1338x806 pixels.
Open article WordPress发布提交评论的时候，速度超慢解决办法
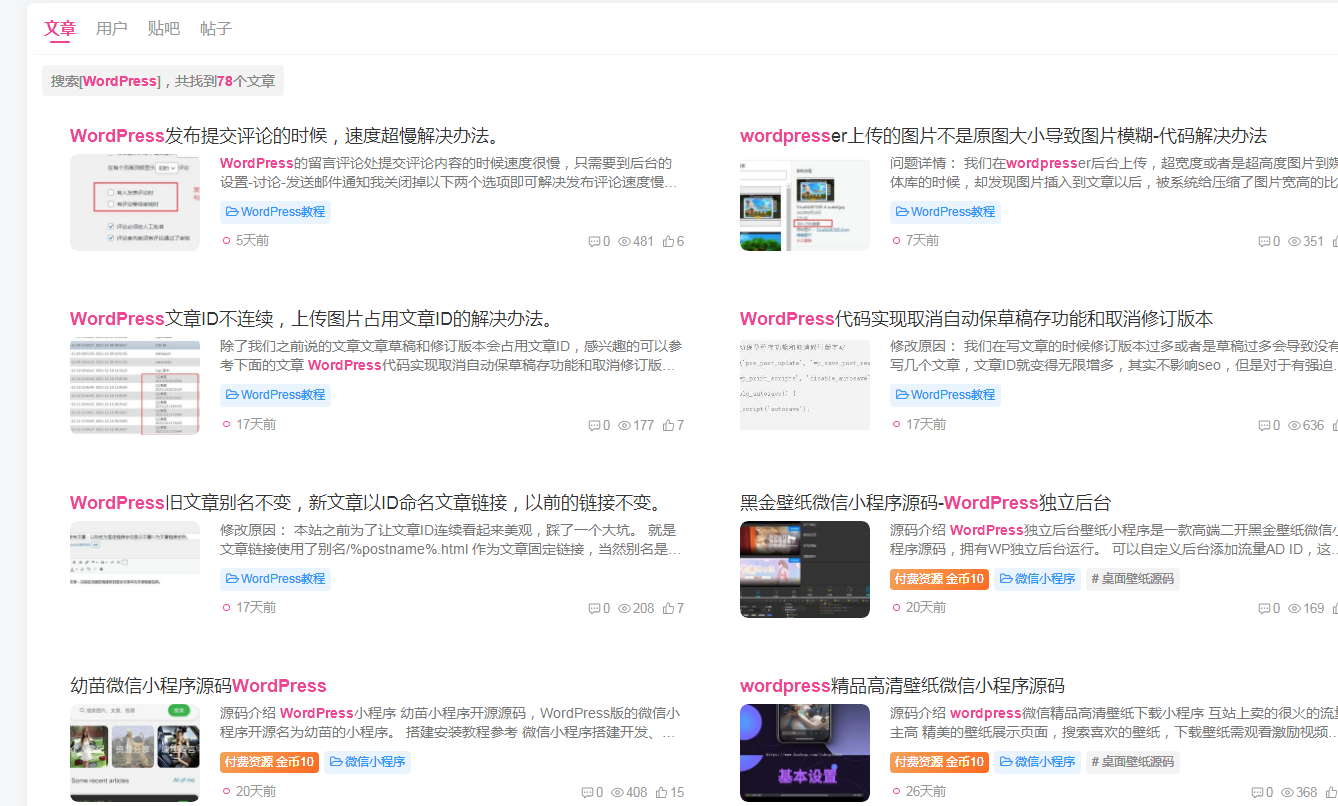pyautogui.click(x=285, y=136)
